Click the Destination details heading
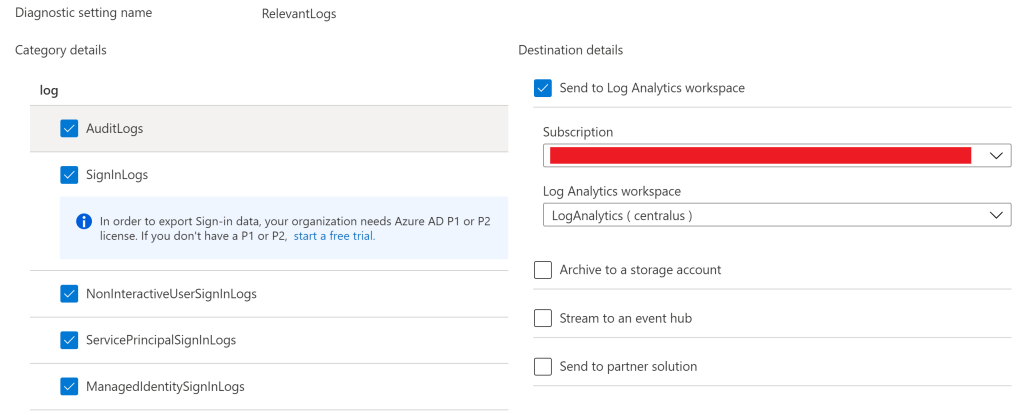Viewport: 1023px width, 415px height. click(x=570, y=50)
